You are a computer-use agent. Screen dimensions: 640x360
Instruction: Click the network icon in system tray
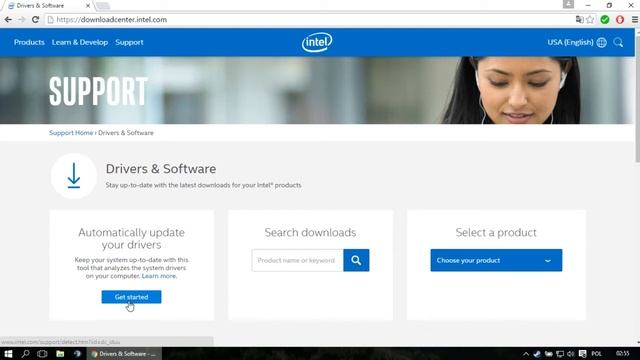click(x=560, y=354)
